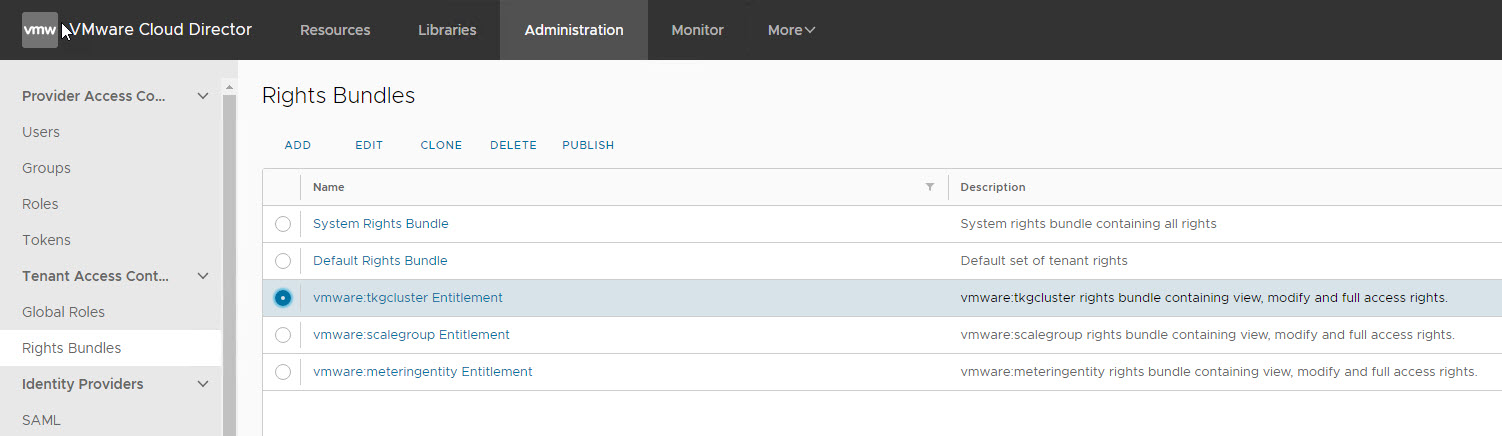The image size is (1502, 436).
Task: Open vmware:tkgcluster Entitlement link
Action: (408, 298)
